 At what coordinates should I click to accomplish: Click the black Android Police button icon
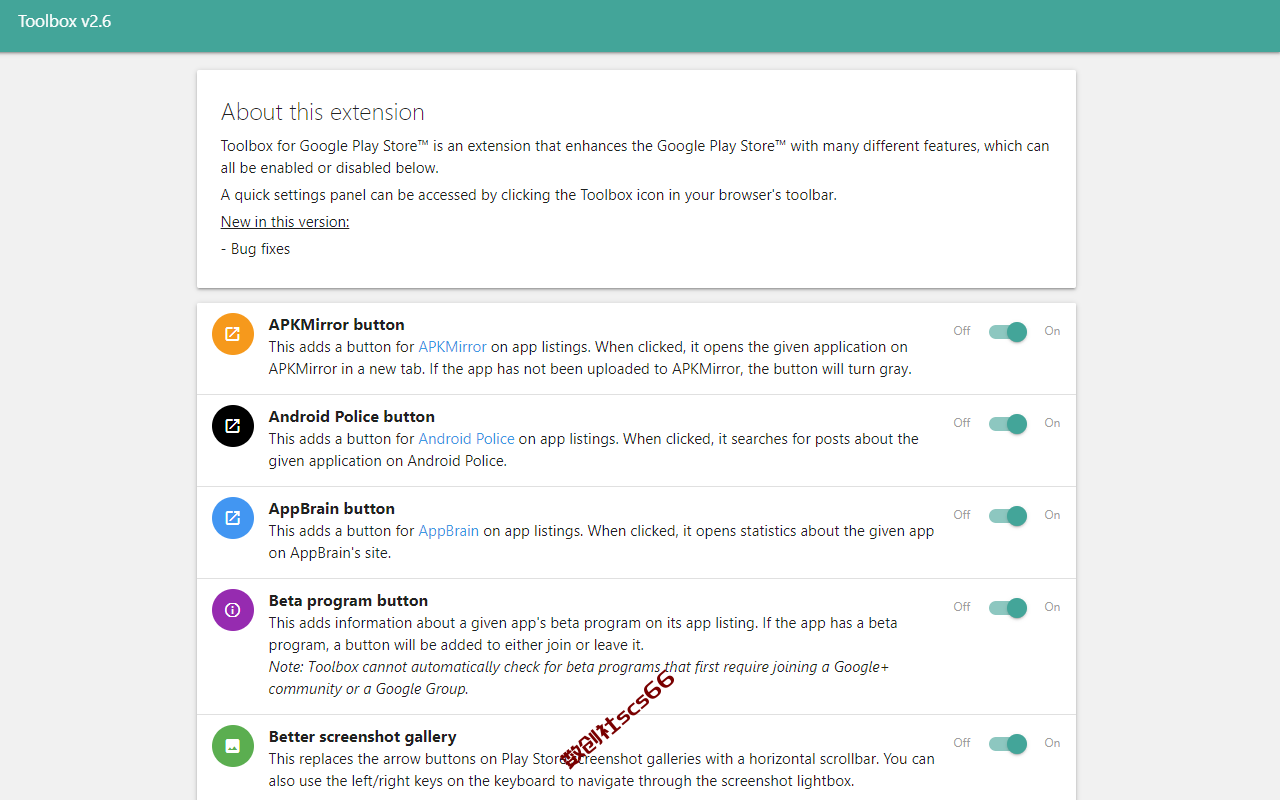click(233, 426)
